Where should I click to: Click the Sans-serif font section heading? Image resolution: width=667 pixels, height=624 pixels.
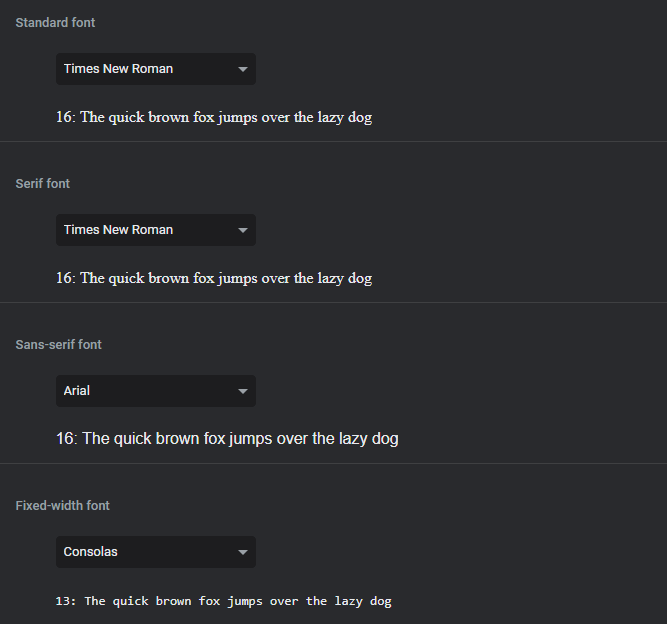click(x=59, y=345)
